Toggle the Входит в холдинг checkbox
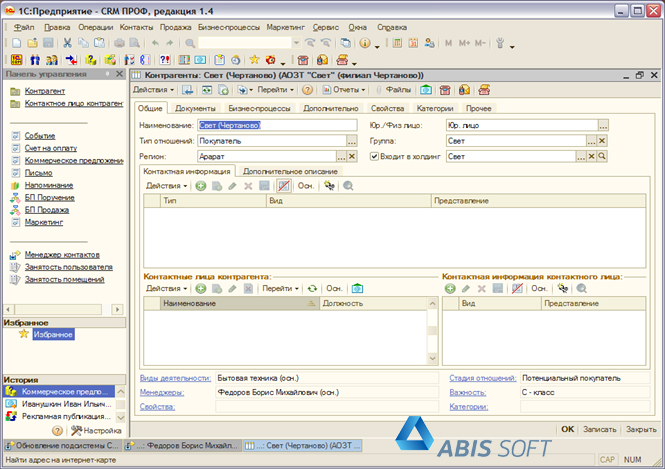 click(374, 156)
